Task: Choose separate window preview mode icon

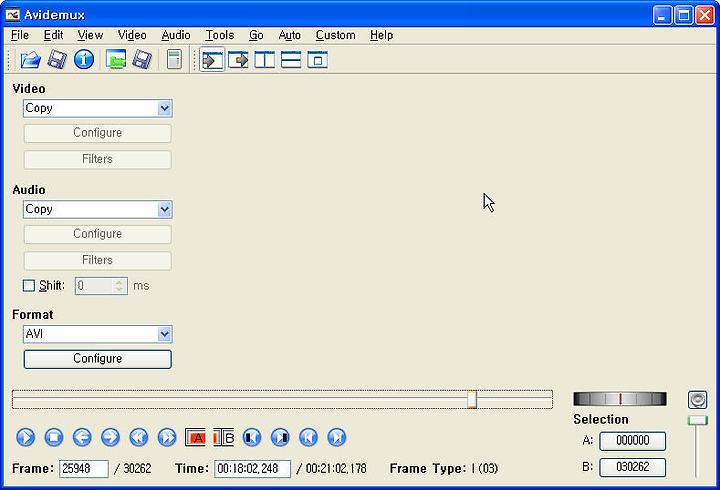Action: tap(317, 60)
